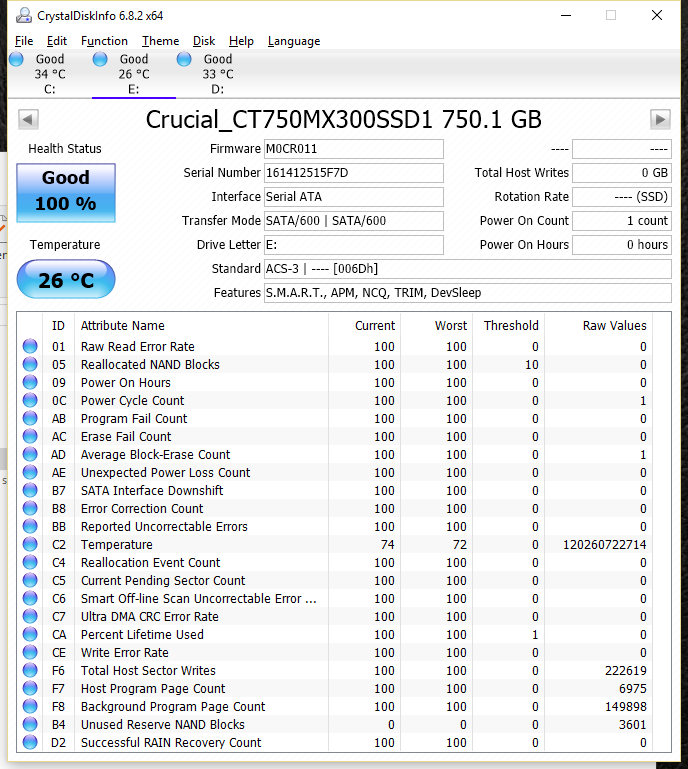Click status orb of Write Error Rate

(x=30, y=652)
